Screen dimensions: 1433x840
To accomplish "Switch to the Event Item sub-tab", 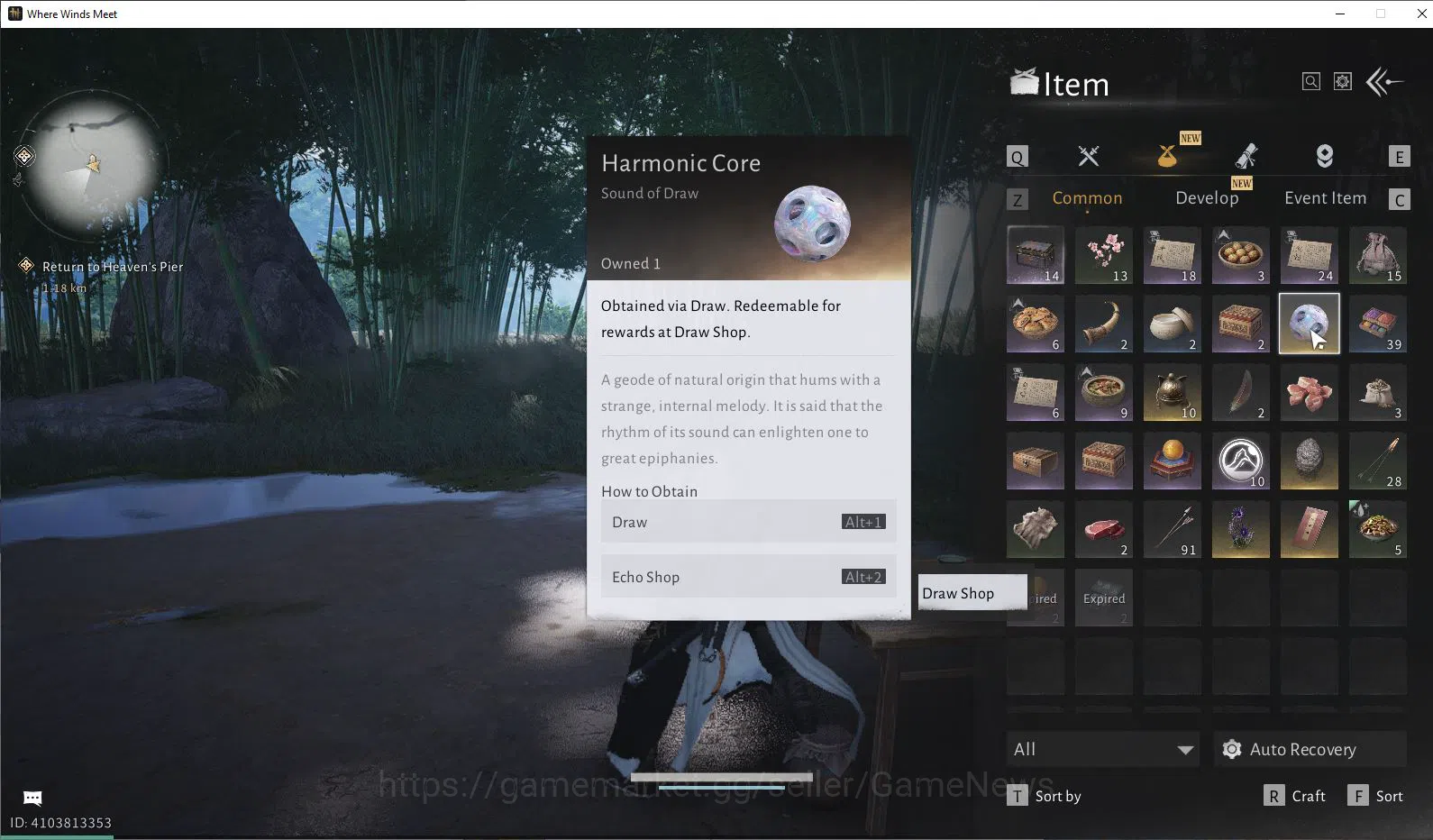I will click(x=1325, y=198).
